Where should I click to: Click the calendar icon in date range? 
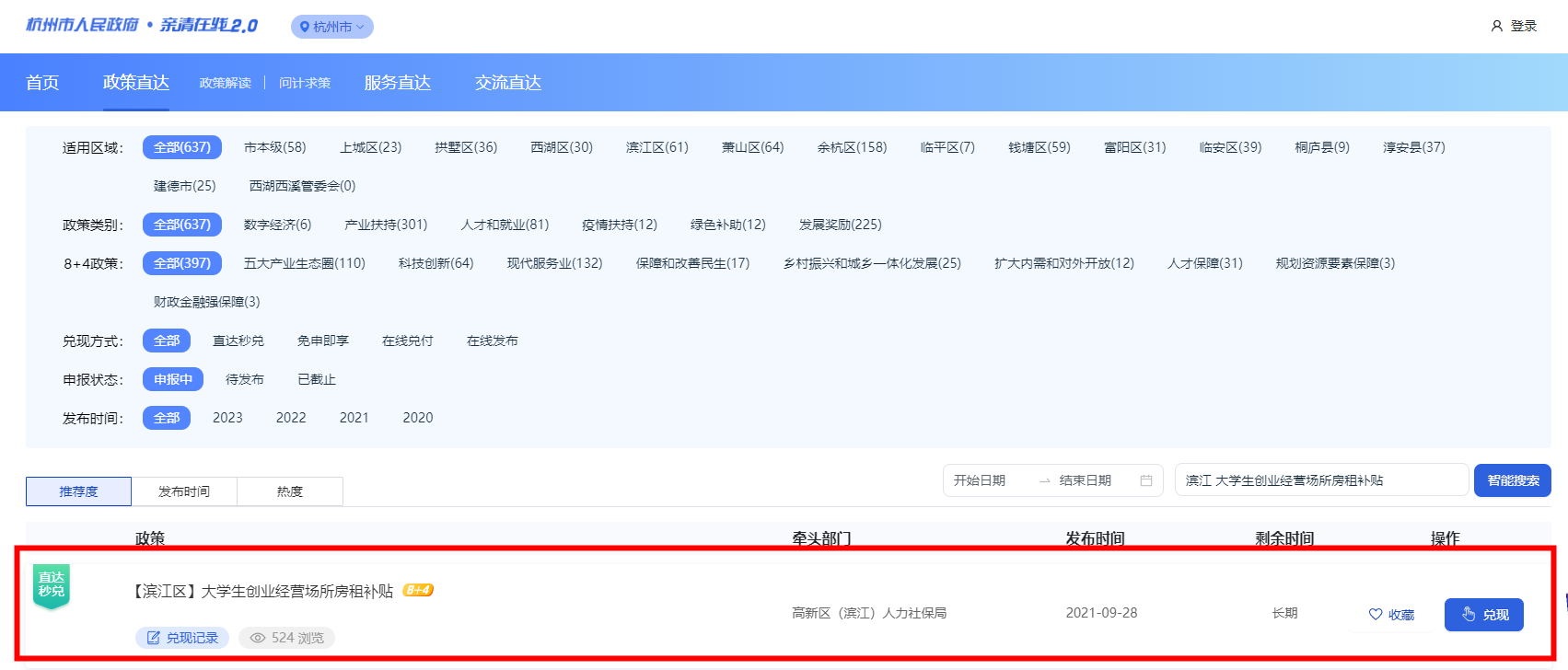coord(1146,480)
